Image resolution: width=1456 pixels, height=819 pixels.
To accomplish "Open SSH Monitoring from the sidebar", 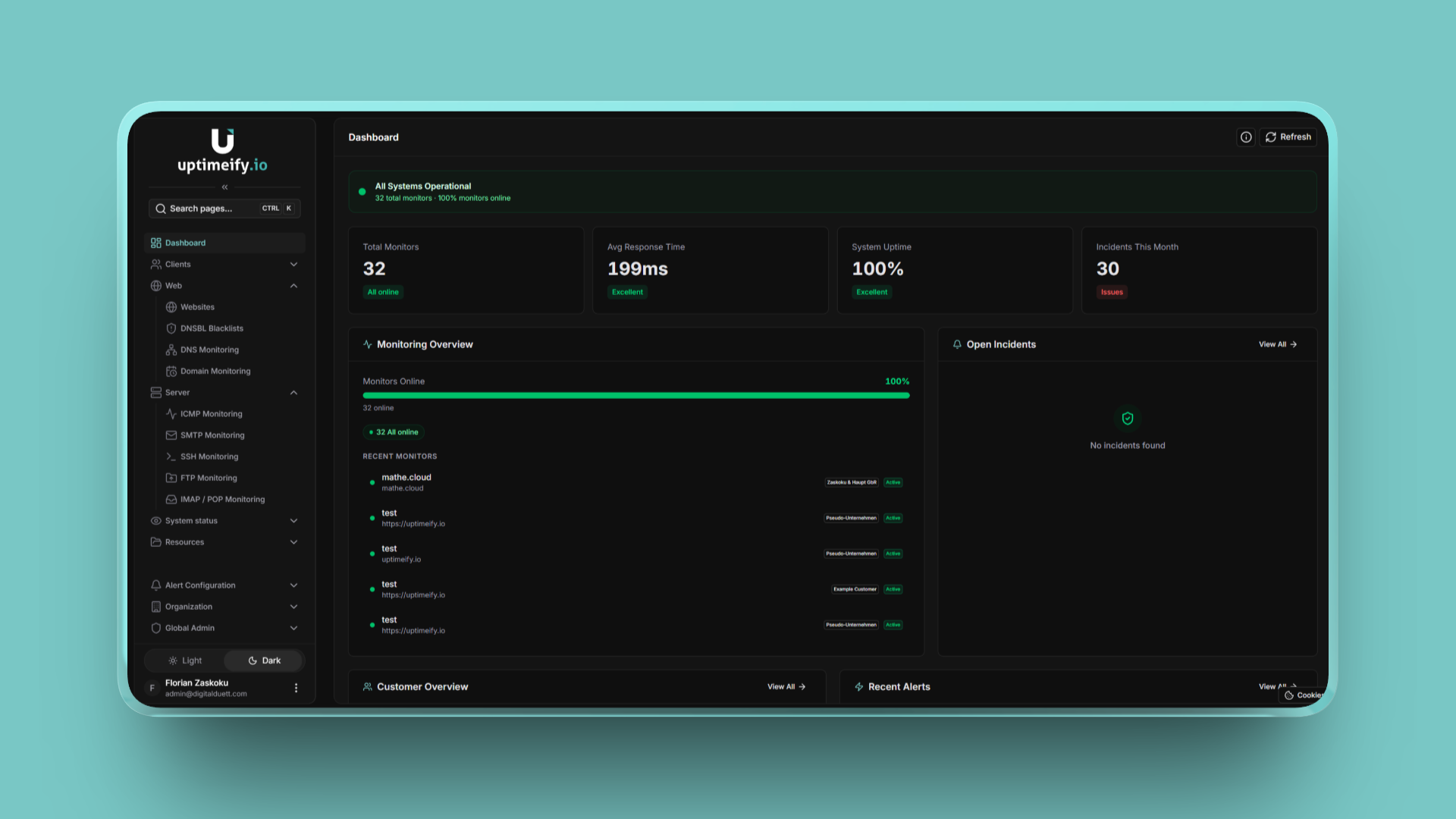I will point(209,456).
